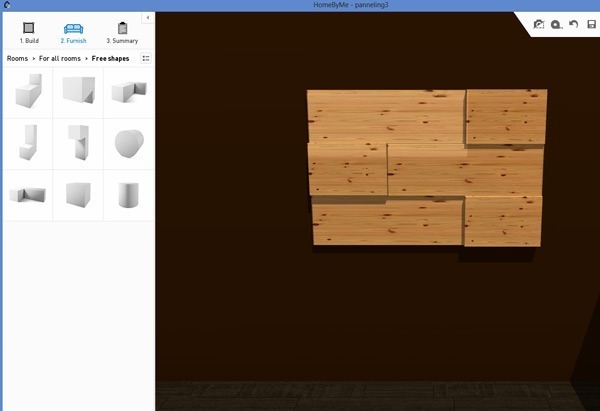Toggle catalog list view icon
Image resolution: width=600 pixels, height=411 pixels.
coord(146,58)
